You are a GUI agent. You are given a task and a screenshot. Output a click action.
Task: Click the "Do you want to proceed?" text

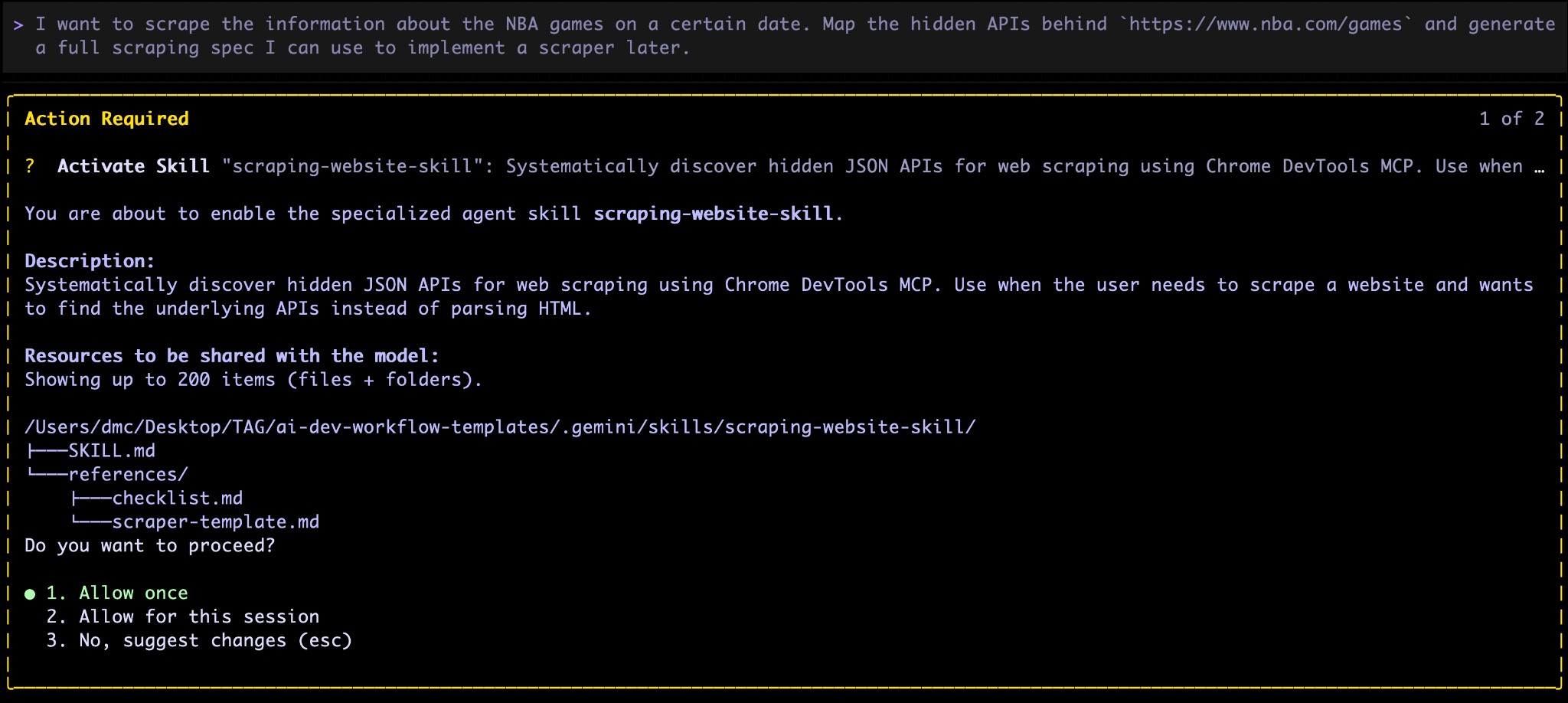150,545
